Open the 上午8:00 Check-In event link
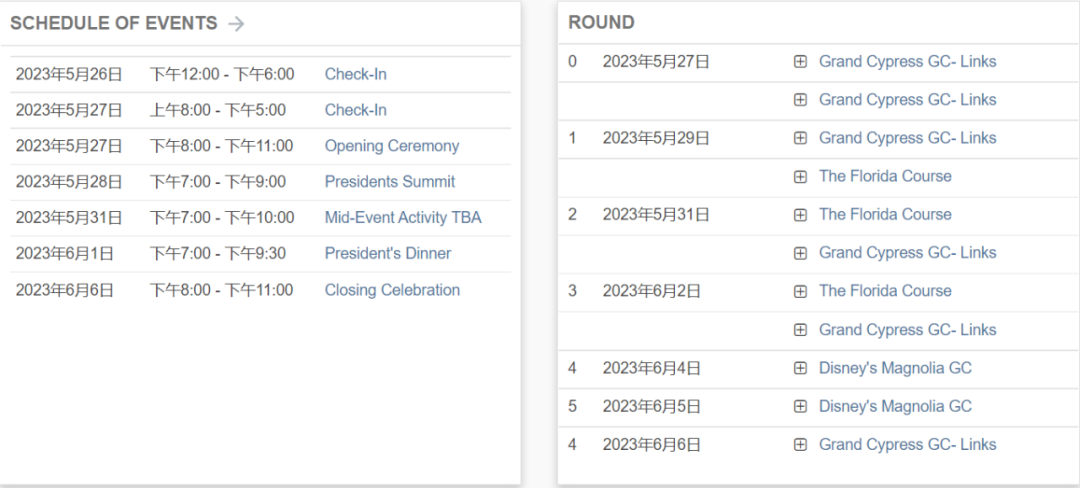 (356, 110)
